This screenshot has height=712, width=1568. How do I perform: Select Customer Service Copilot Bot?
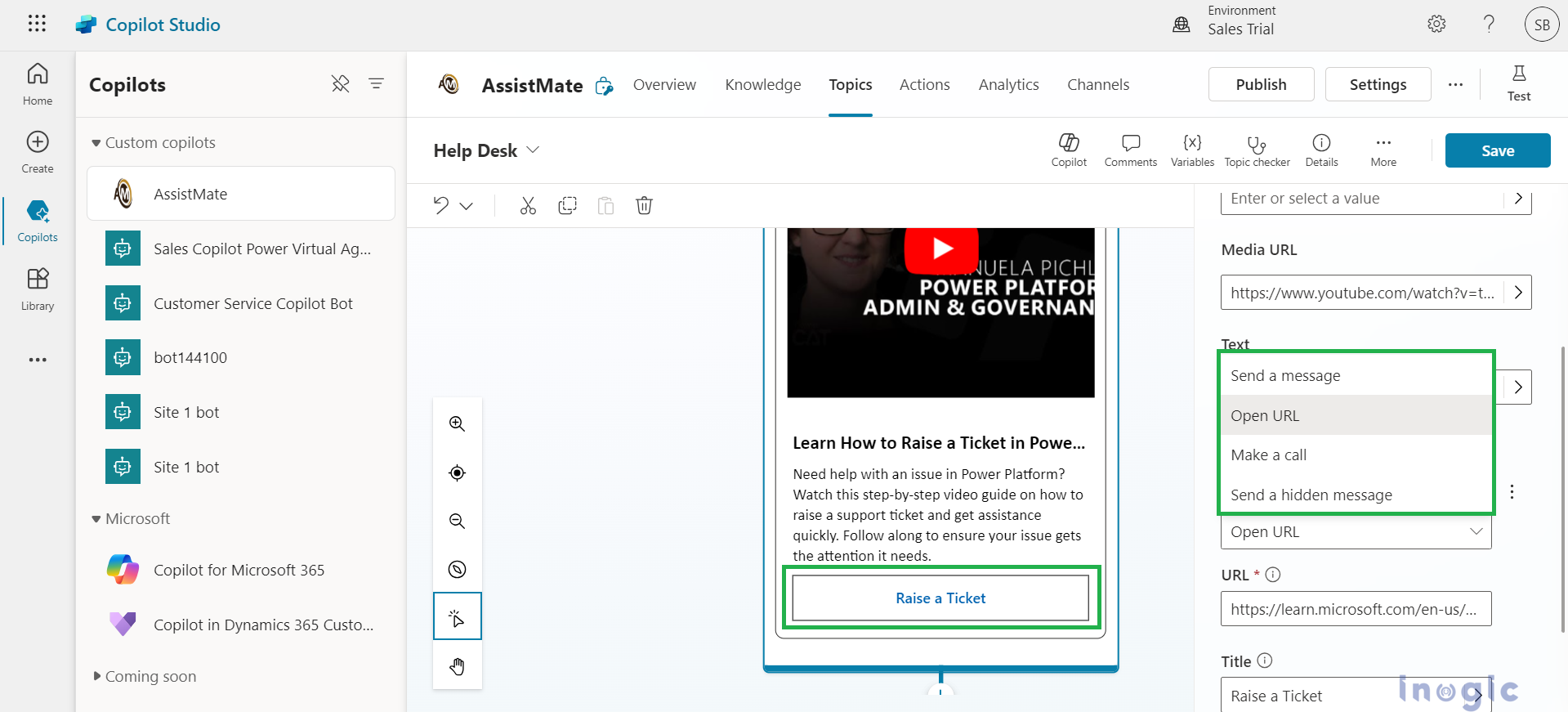pos(252,303)
